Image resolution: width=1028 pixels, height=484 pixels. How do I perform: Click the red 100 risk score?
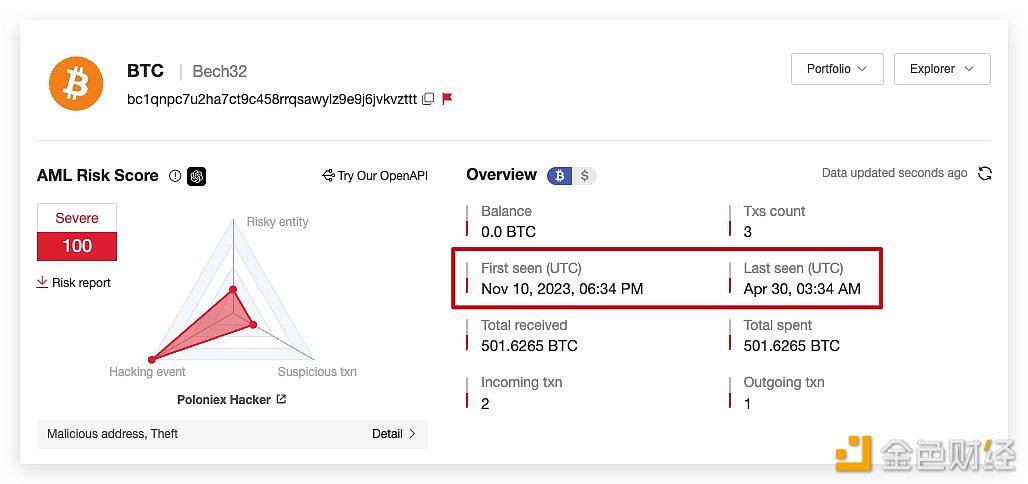[77, 247]
